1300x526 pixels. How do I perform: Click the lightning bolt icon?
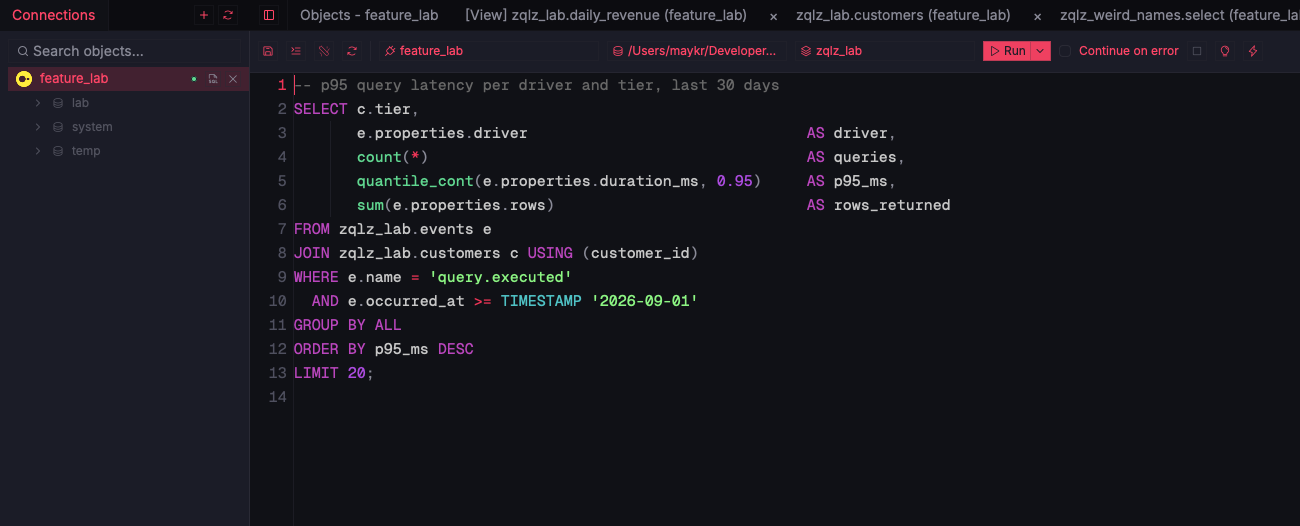click(1253, 51)
